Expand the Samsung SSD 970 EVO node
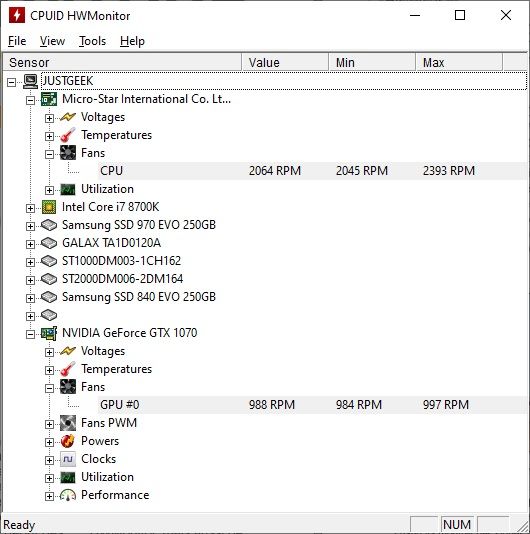Screen dimensions: 530x534 coord(30,226)
